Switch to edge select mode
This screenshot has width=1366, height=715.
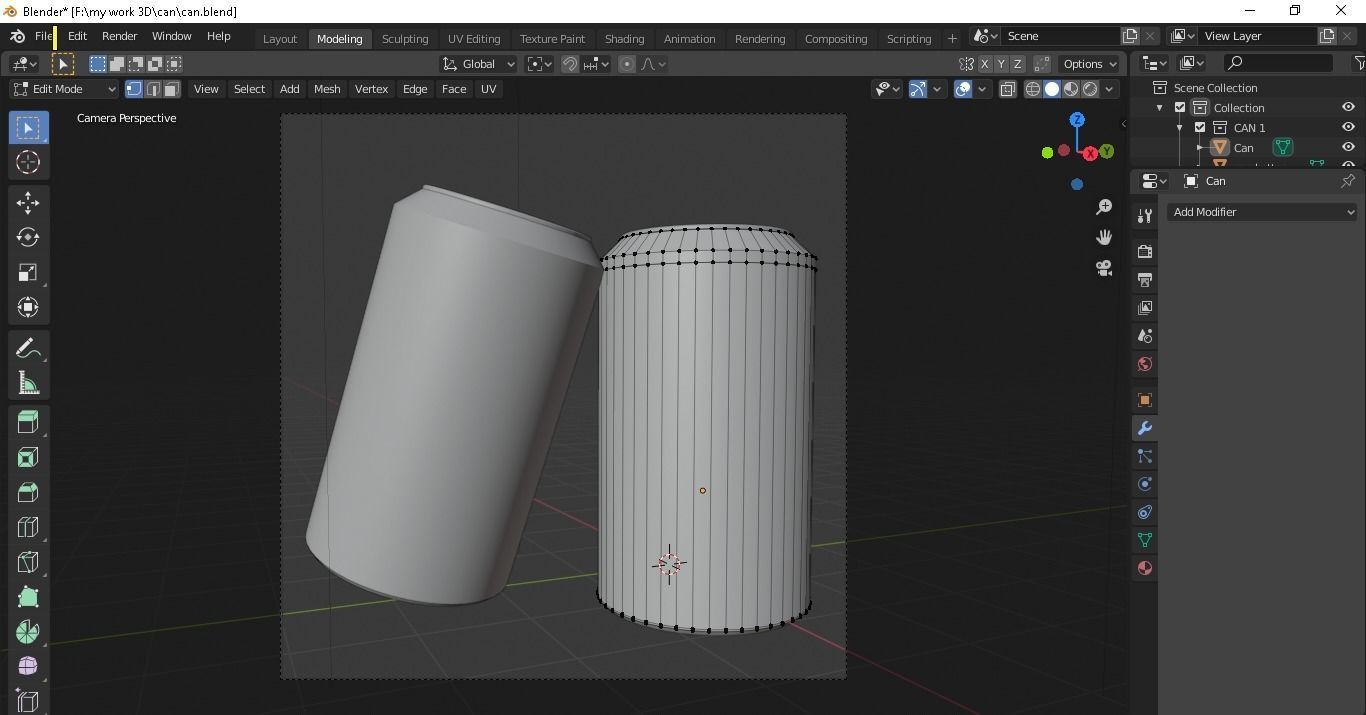[153, 89]
